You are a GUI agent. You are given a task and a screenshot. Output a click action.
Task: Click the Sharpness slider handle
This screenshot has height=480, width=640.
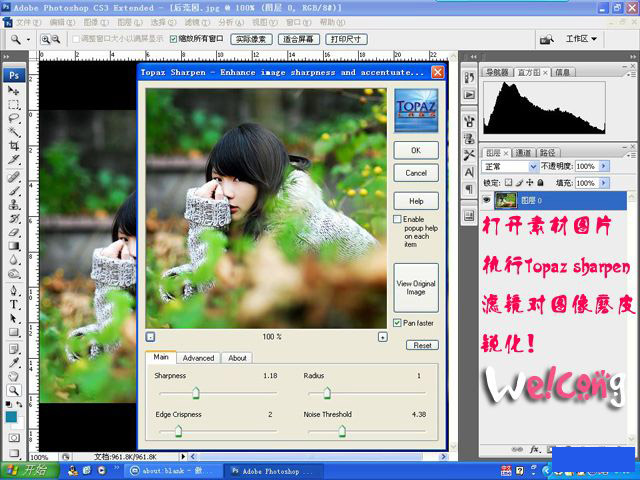(x=196, y=393)
